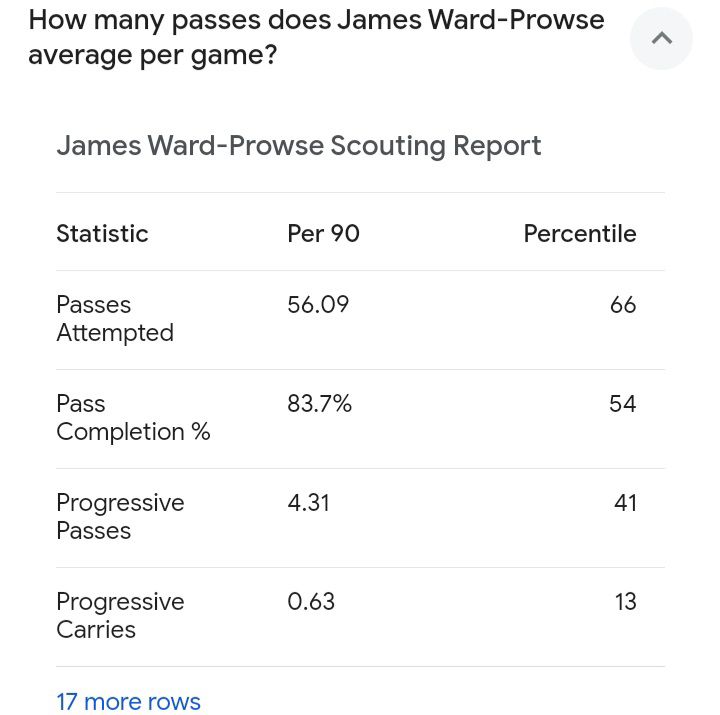Click the percentile value 13
720x715 pixels.
(x=626, y=601)
